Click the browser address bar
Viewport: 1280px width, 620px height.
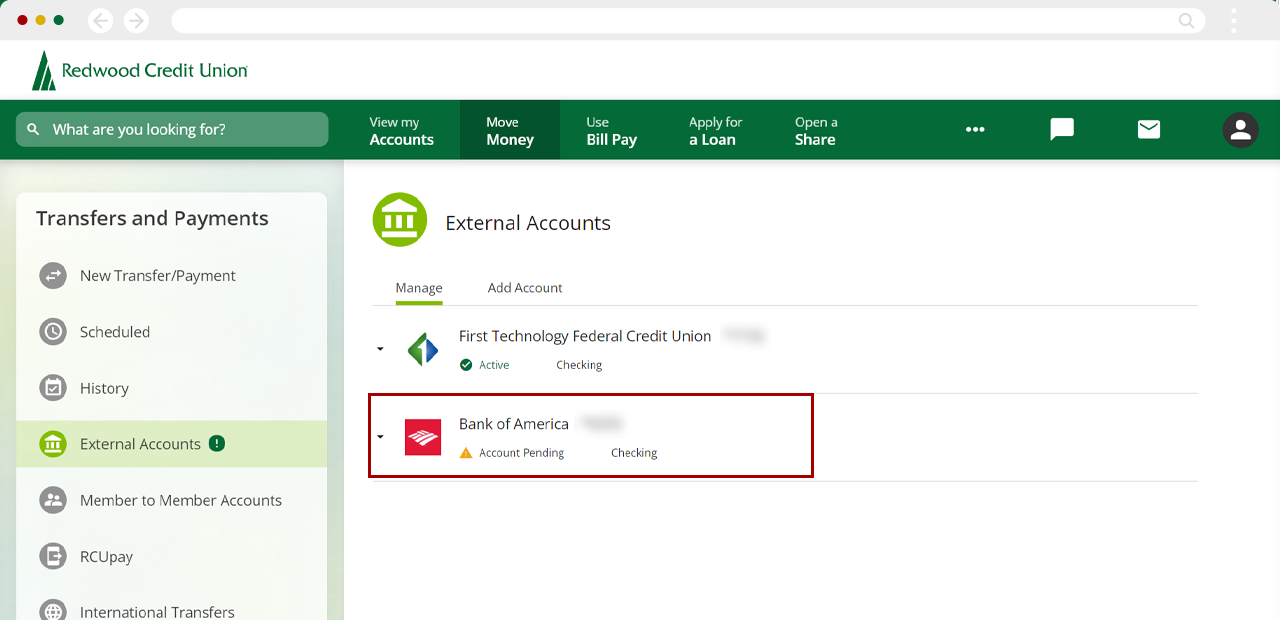click(687, 20)
